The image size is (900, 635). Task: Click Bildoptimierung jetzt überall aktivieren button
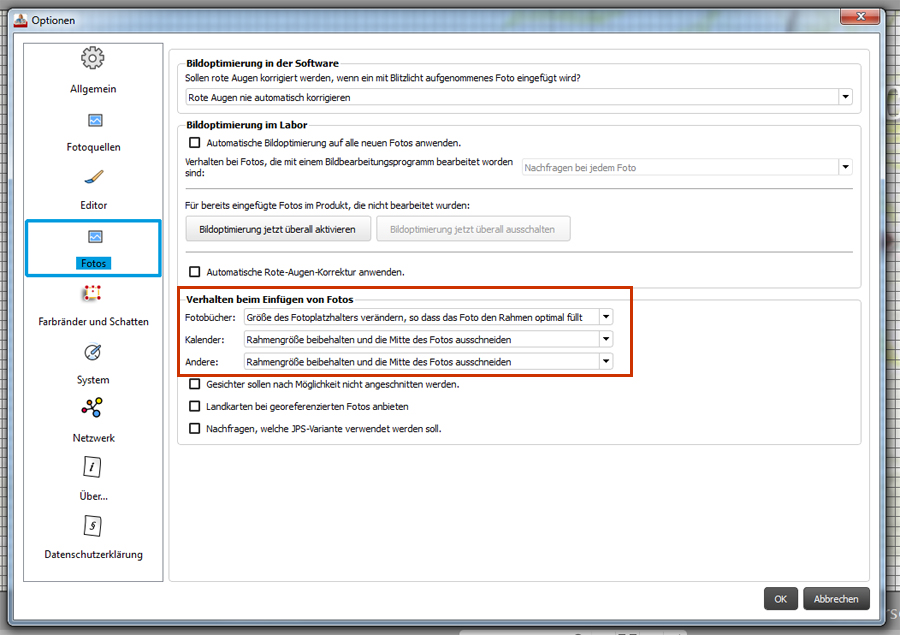tap(278, 229)
